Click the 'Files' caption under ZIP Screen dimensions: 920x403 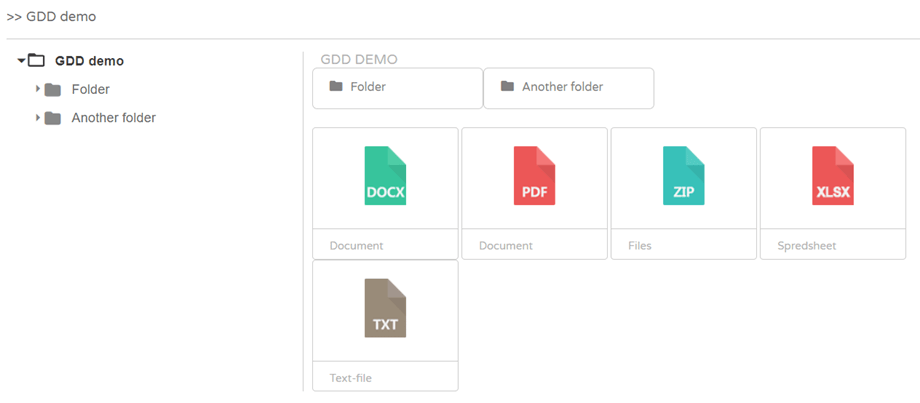[639, 246]
